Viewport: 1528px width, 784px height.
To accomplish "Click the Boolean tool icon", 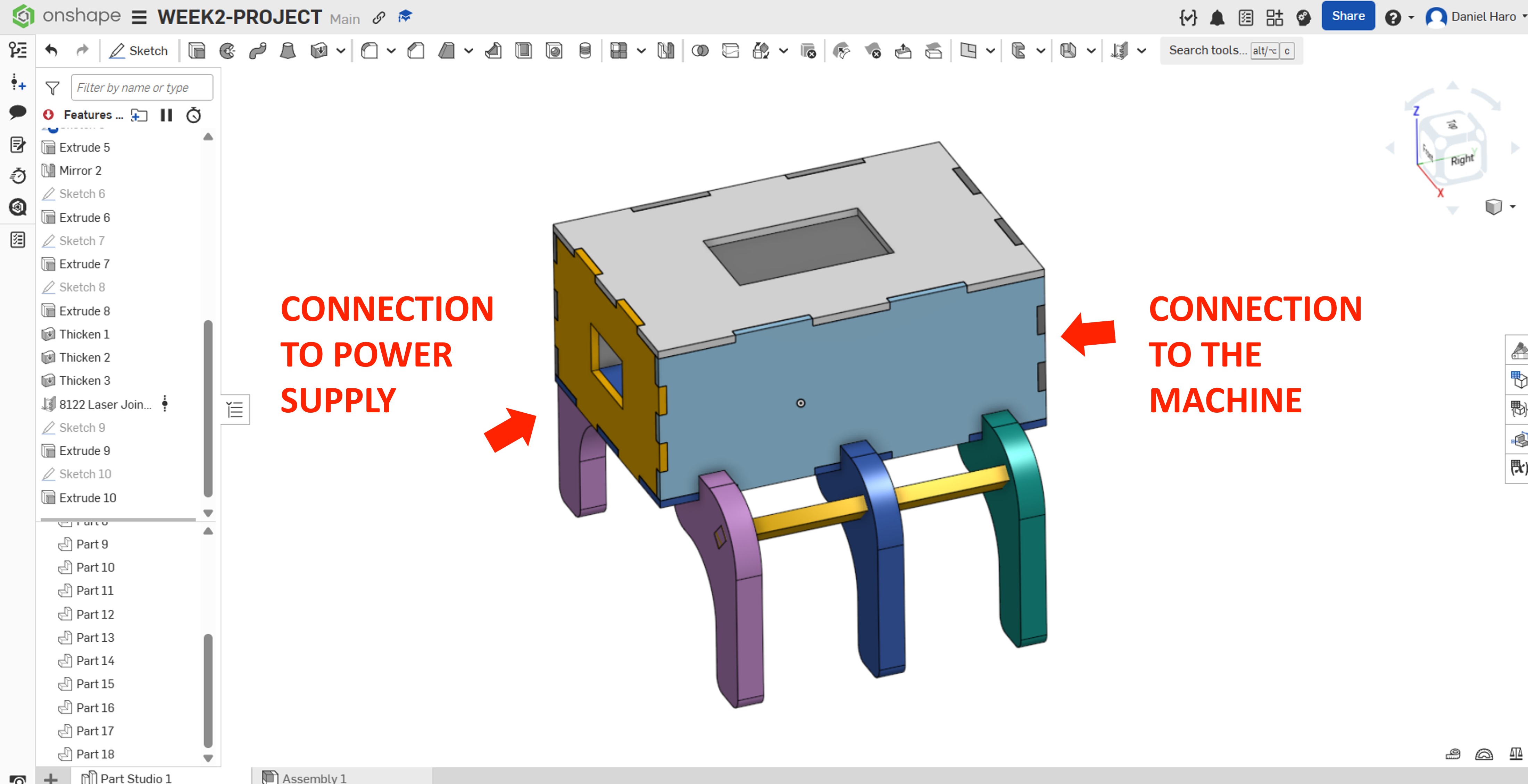I will click(700, 51).
